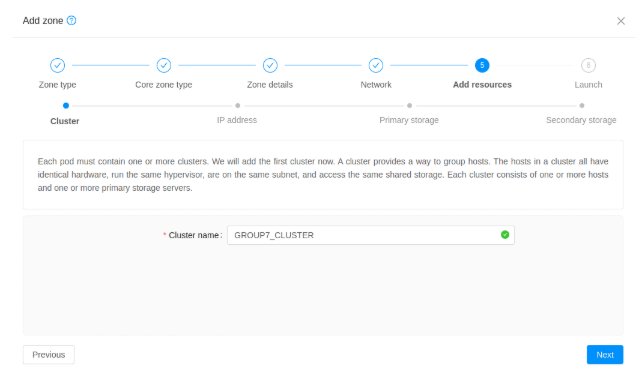
Task: Open the Add zone help icon
Action: [71, 20]
